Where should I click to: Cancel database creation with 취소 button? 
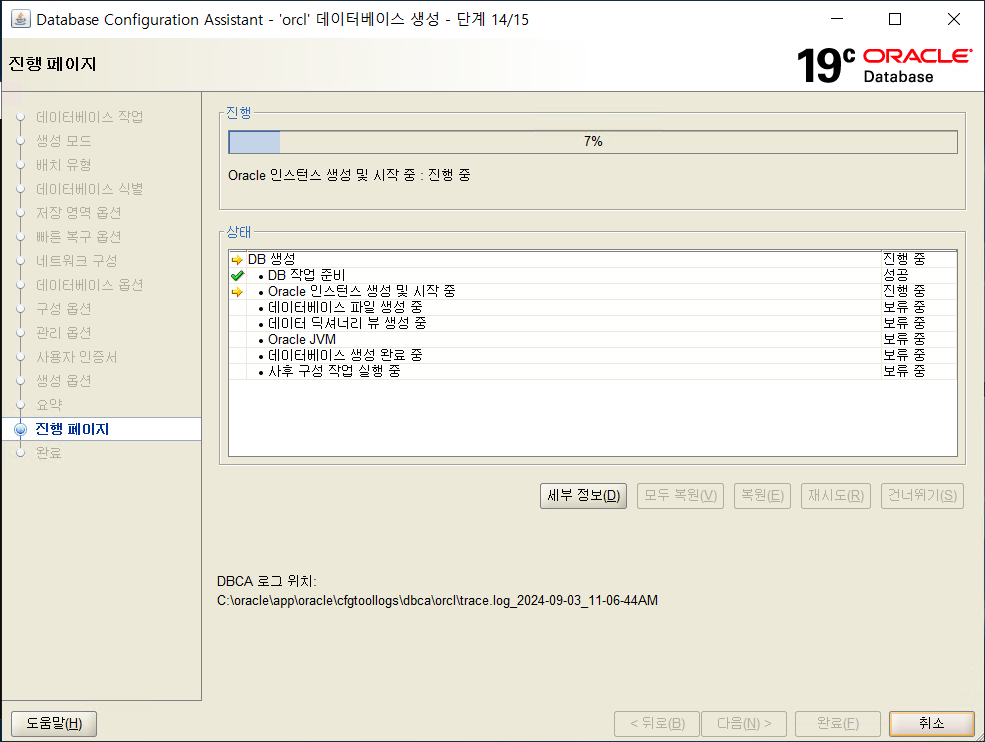[932, 724]
